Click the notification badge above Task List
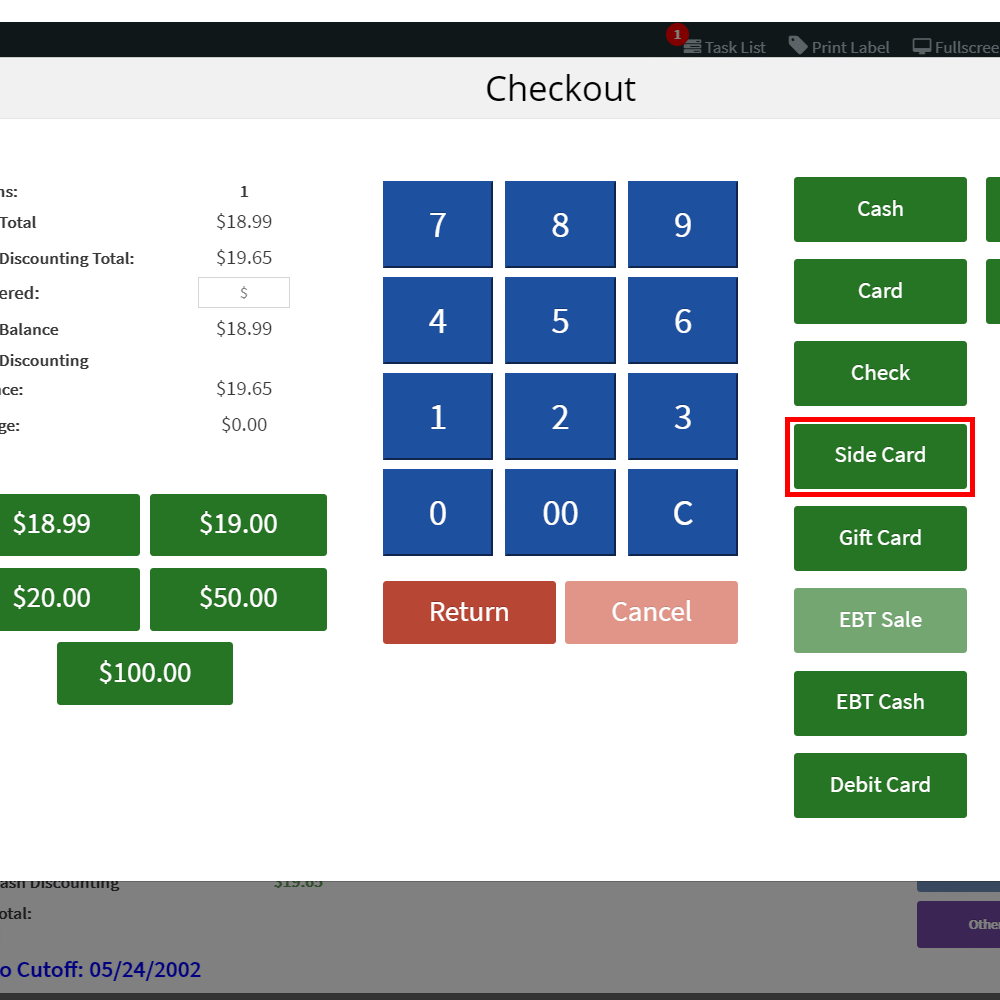The width and height of the screenshot is (1000, 1000). tap(678, 34)
